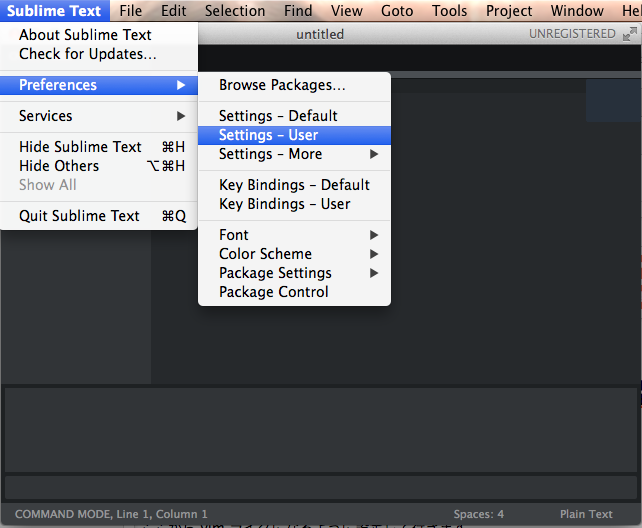
Task: Open Browse Packages…
Action: (294, 85)
